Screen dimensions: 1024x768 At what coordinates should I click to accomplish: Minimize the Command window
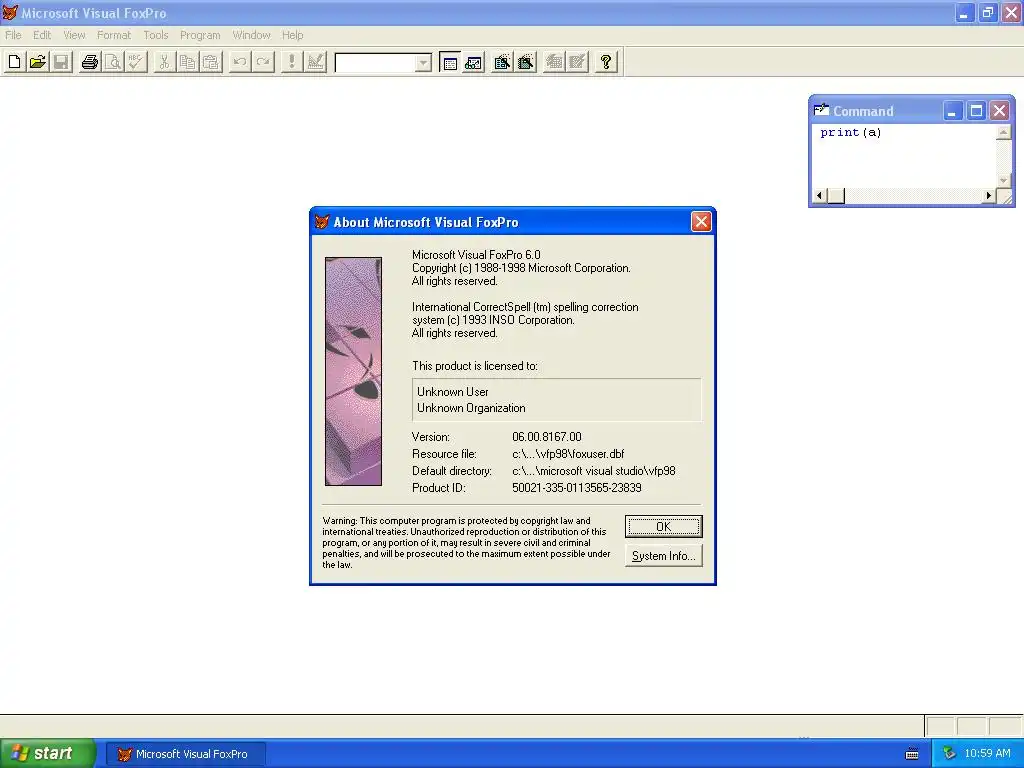(x=952, y=111)
